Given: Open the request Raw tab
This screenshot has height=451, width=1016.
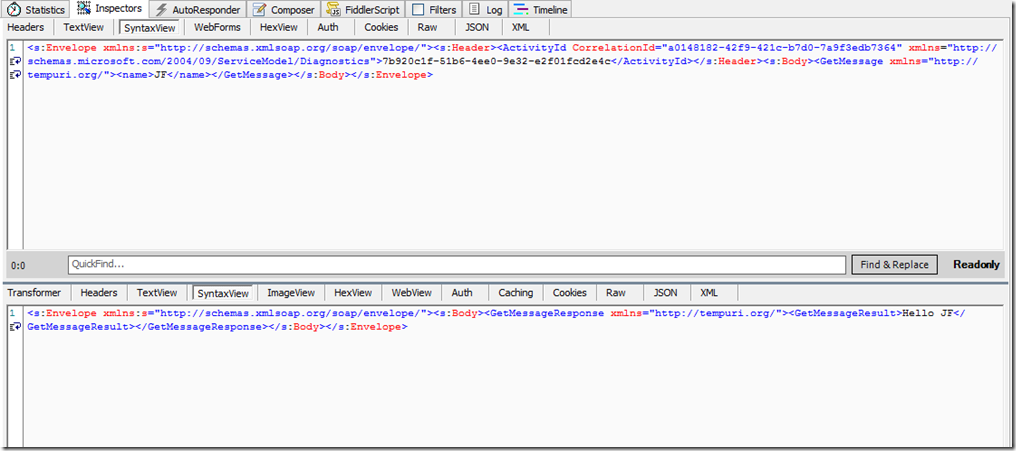Looking at the screenshot, I should coord(427,27).
